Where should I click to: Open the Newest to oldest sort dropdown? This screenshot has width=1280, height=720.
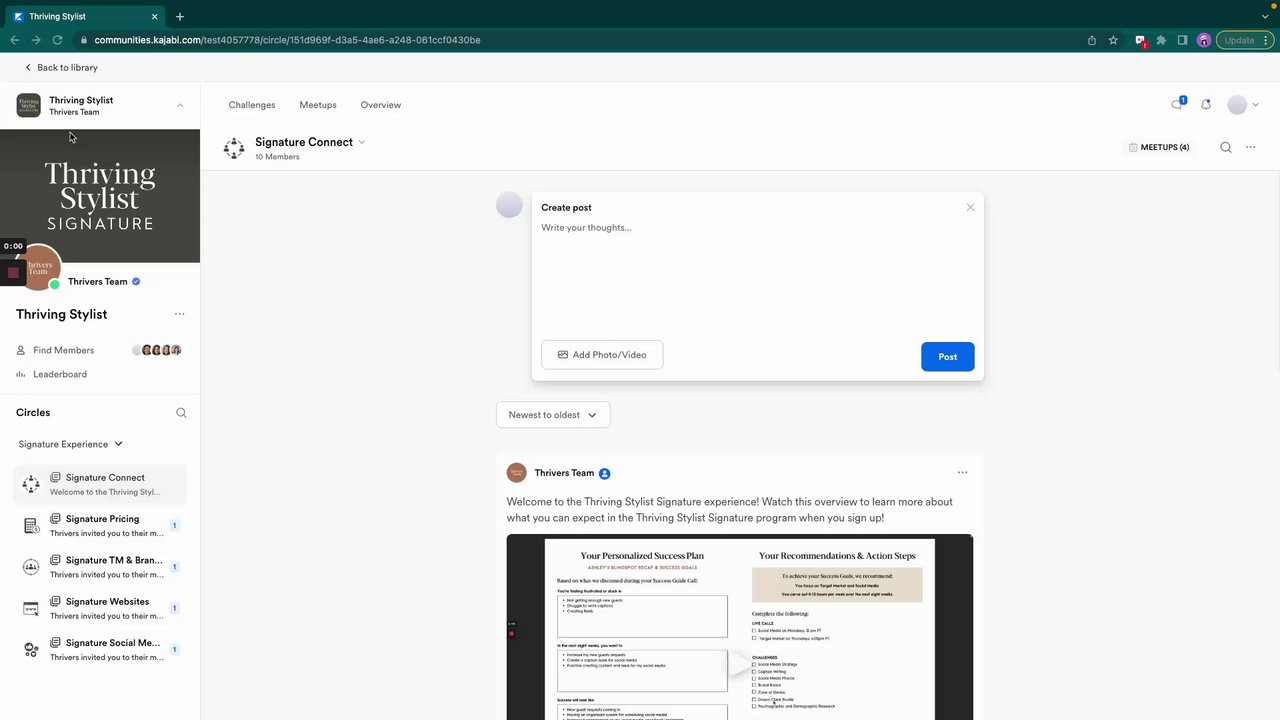pos(553,415)
